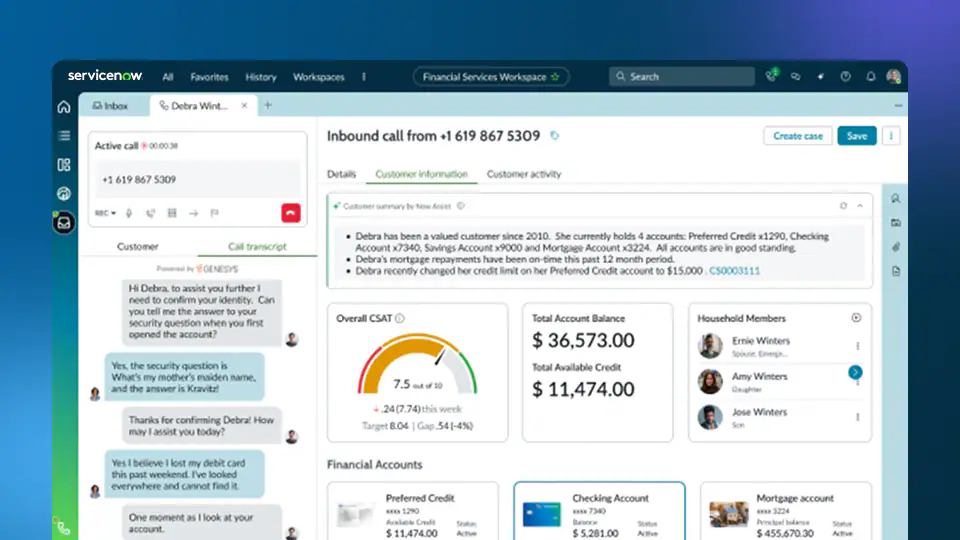Switch to the Details tab

(x=341, y=174)
